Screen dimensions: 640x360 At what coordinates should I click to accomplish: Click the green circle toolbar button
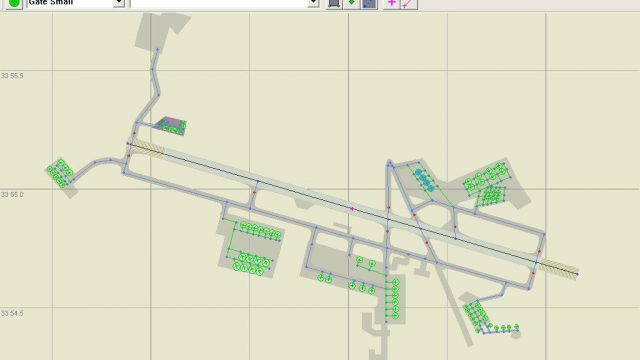(x=14, y=3)
